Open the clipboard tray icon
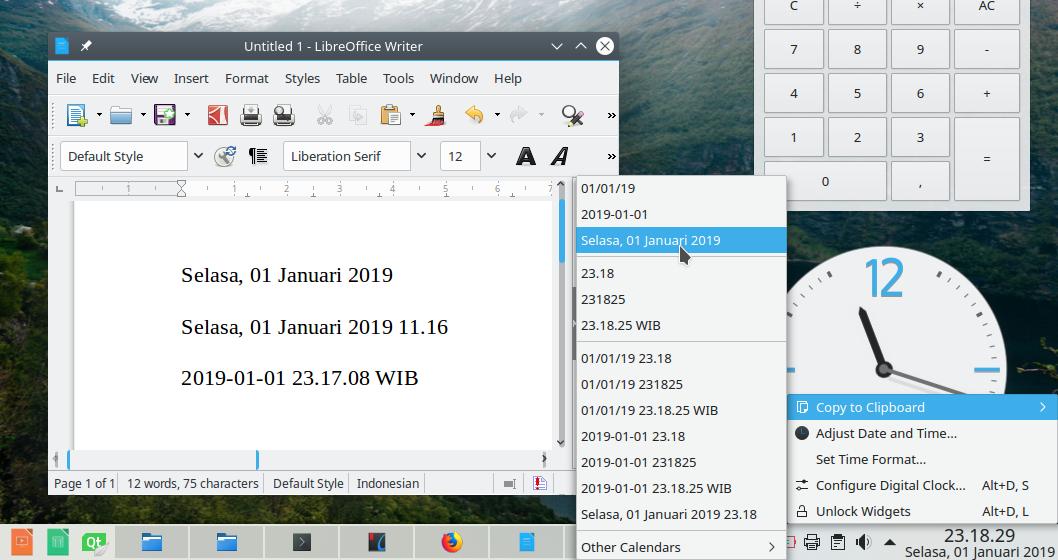This screenshot has height=560, width=1058. [837, 542]
